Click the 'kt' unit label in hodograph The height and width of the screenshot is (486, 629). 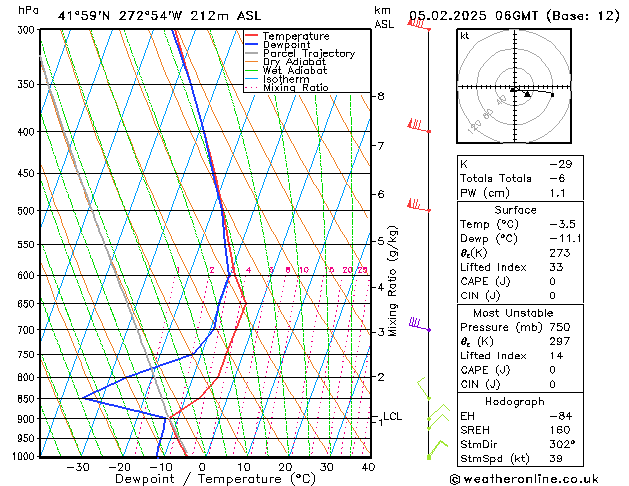465,36
